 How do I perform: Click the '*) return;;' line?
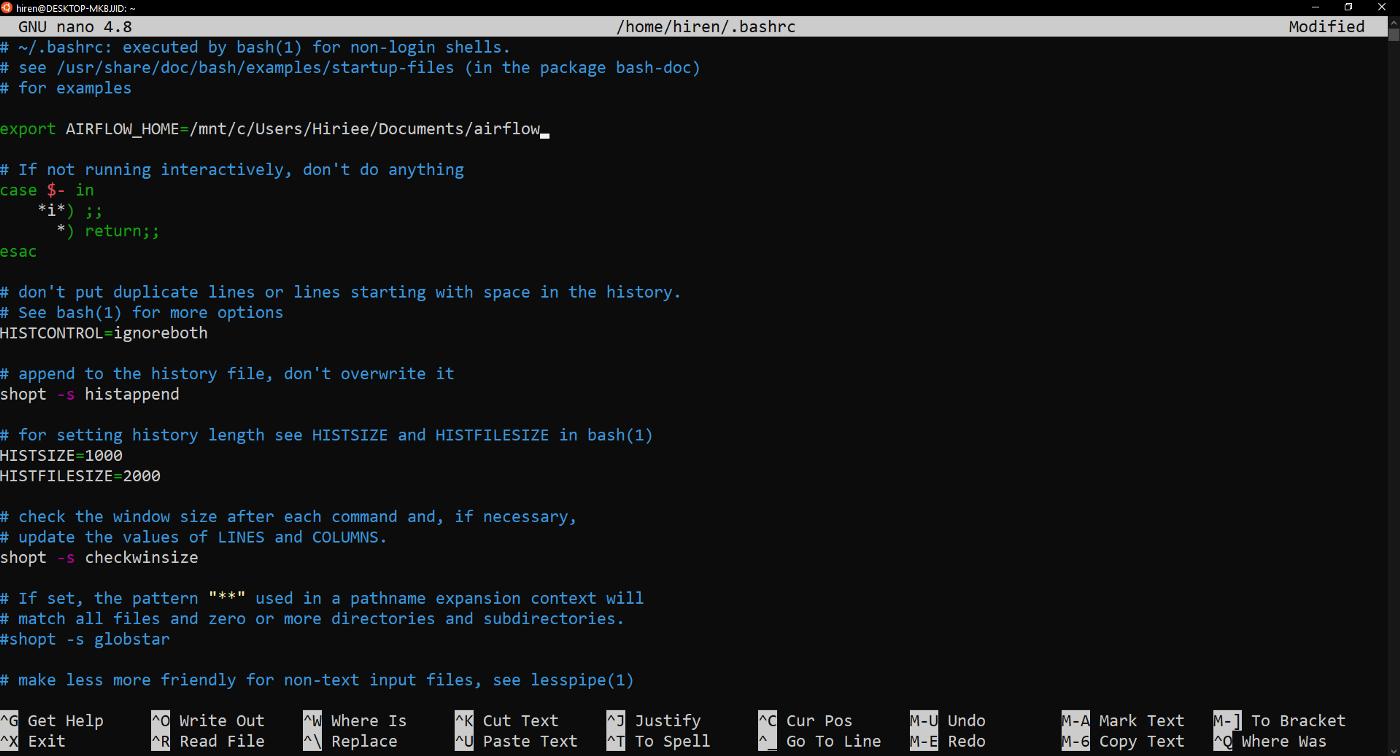108,231
